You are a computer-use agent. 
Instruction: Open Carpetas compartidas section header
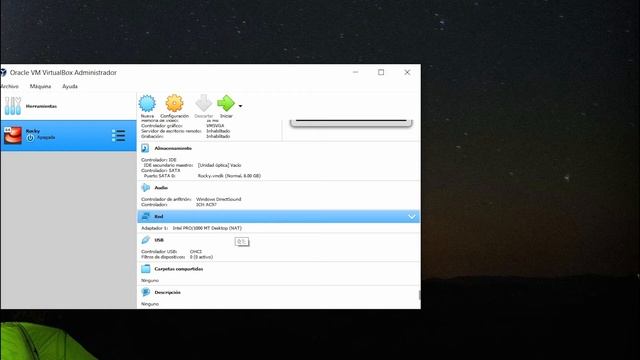[x=179, y=269]
